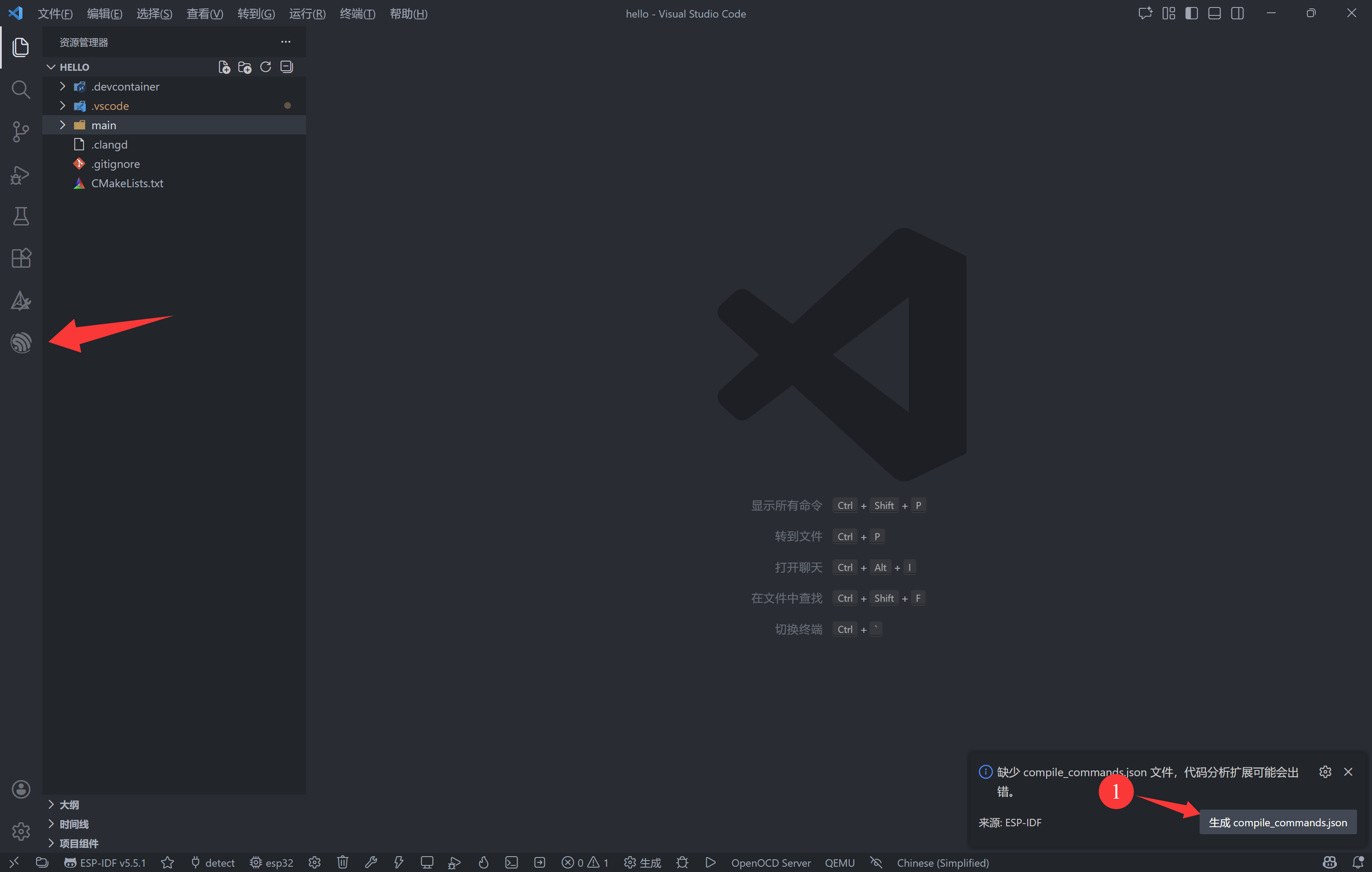This screenshot has height=872, width=1372.
Task: Open CMakeLists.txt file
Action: [174, 183]
